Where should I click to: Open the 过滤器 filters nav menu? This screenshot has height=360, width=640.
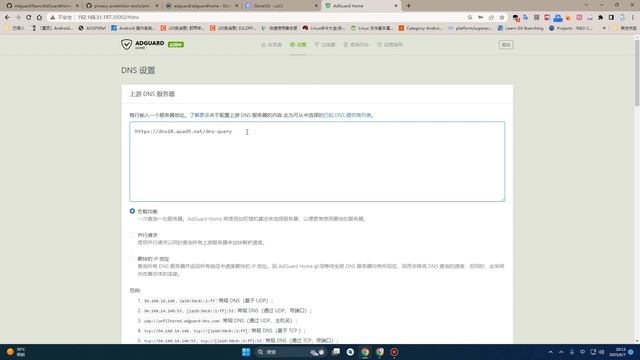[x=325, y=44]
